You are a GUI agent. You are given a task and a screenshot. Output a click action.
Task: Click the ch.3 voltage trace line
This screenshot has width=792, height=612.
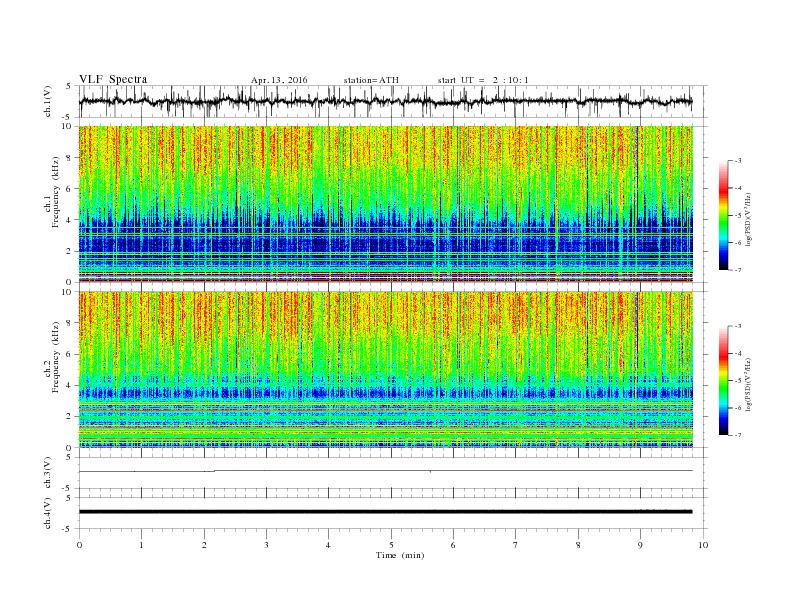[x=385, y=471]
